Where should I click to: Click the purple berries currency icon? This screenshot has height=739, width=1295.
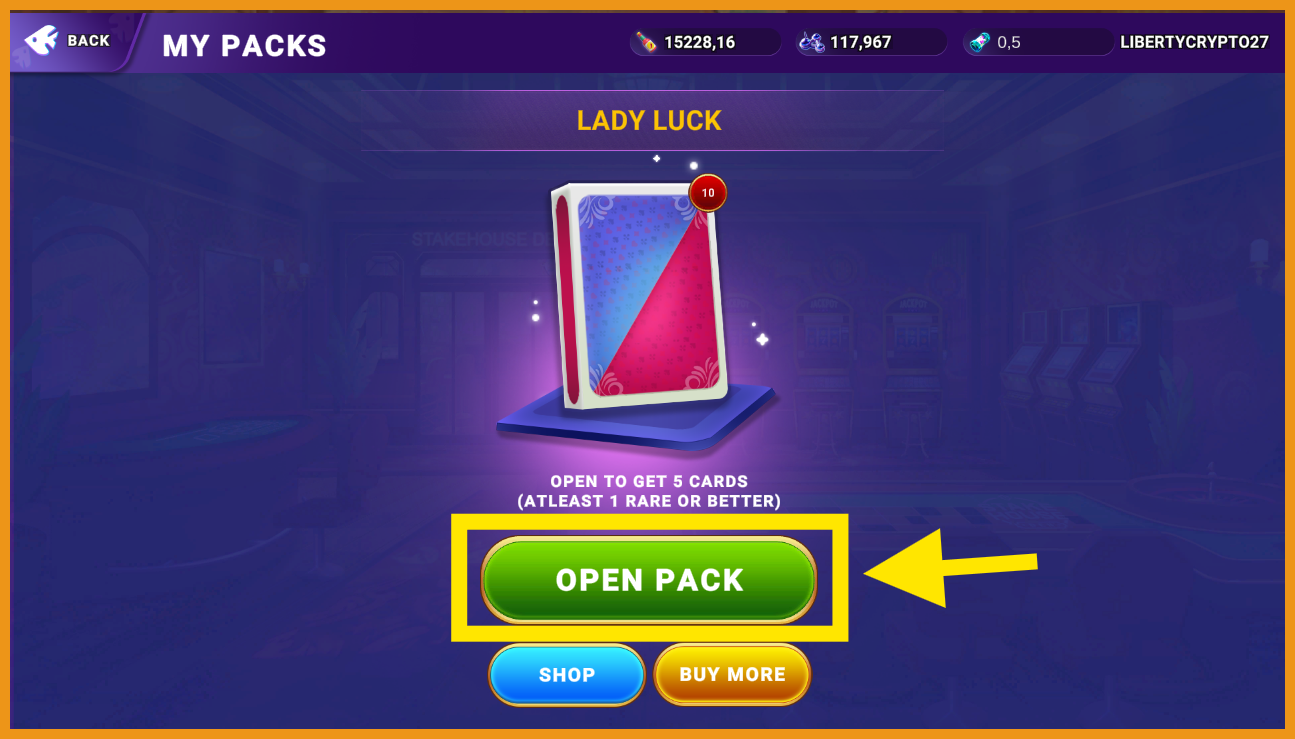(x=812, y=42)
